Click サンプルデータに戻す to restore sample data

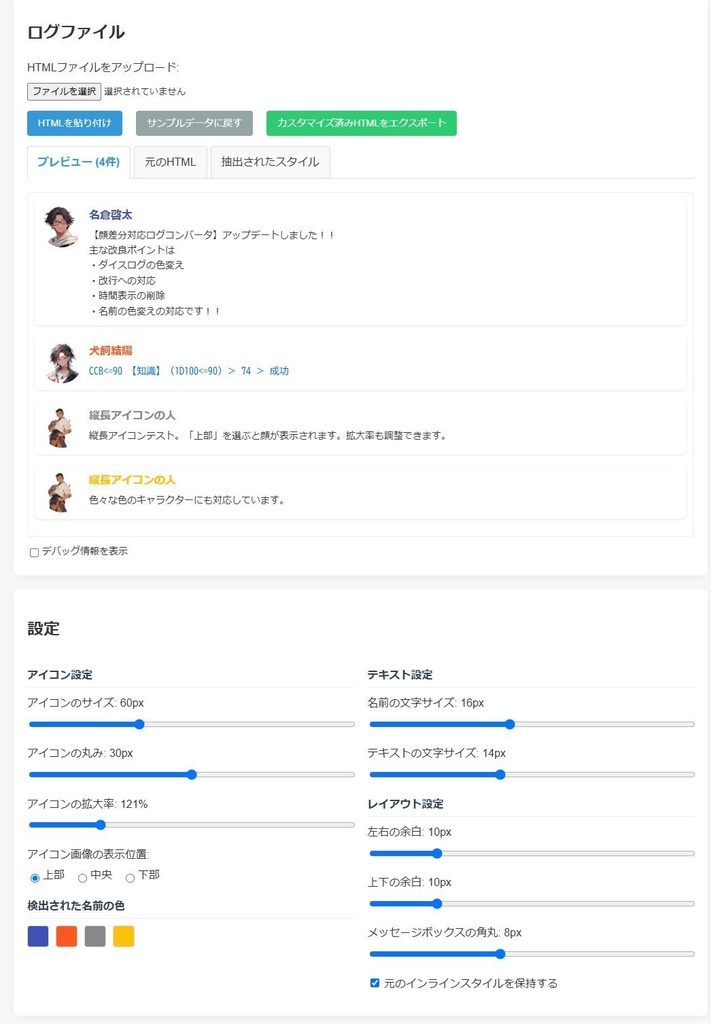click(190, 123)
